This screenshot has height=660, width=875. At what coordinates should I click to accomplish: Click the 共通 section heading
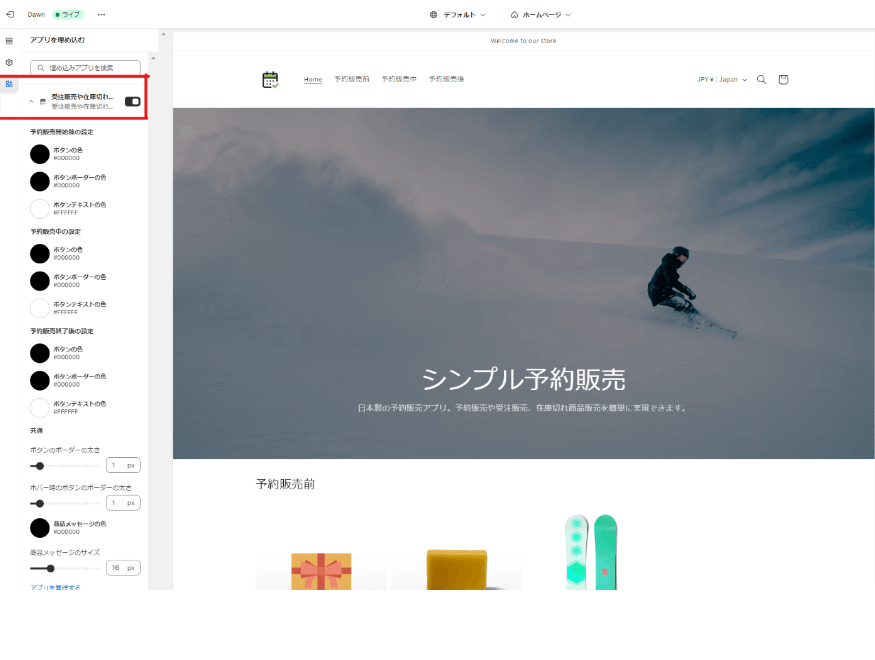click(36, 431)
